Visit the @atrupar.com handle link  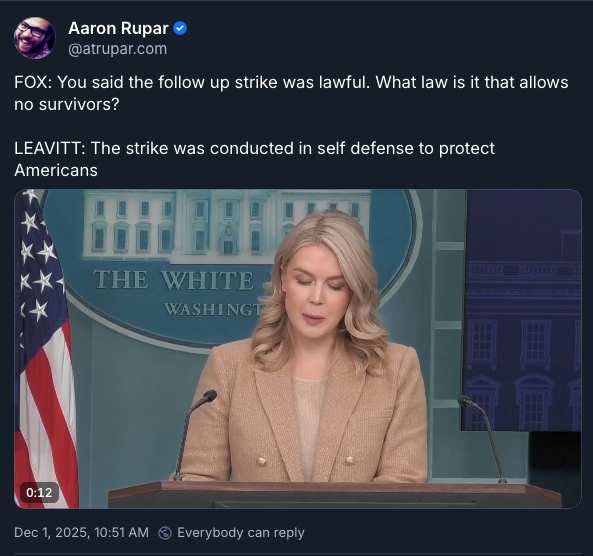[x=117, y=49]
